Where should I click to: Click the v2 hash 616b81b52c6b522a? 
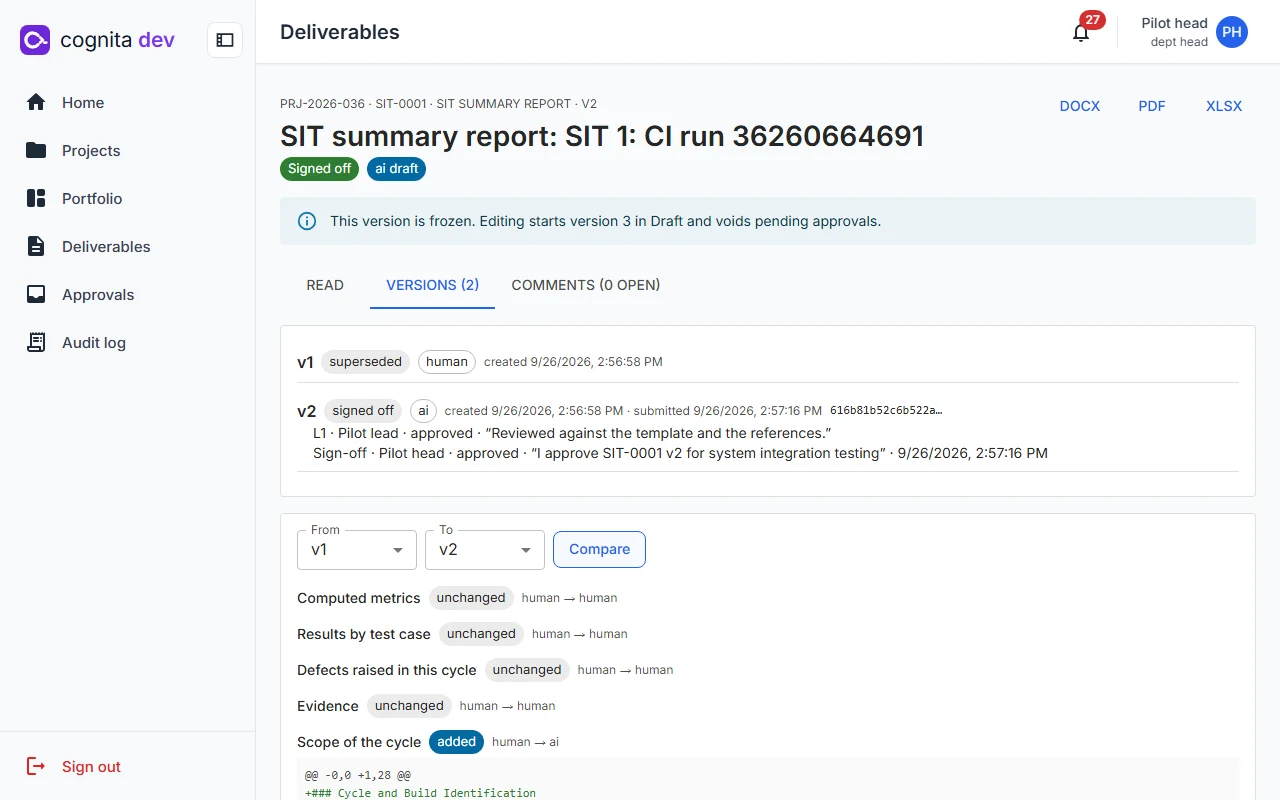(x=886, y=410)
